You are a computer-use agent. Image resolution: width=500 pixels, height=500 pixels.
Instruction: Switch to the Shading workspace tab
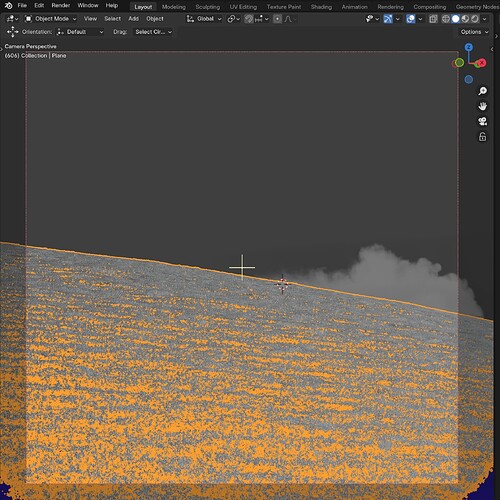[x=321, y=7]
